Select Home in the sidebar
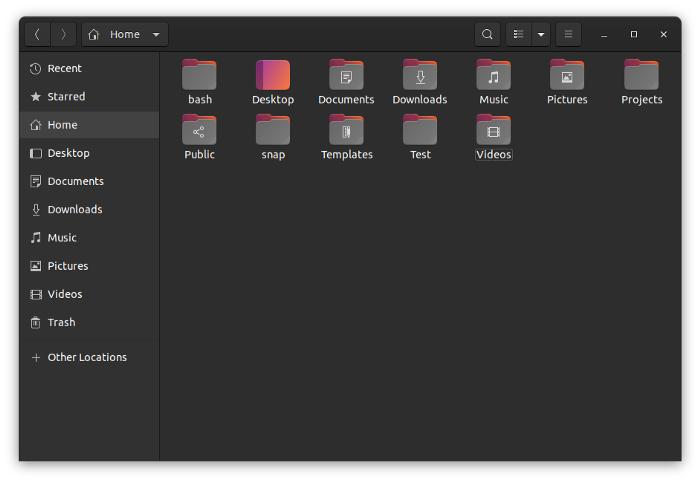The height and width of the screenshot is (482, 700). coord(89,125)
